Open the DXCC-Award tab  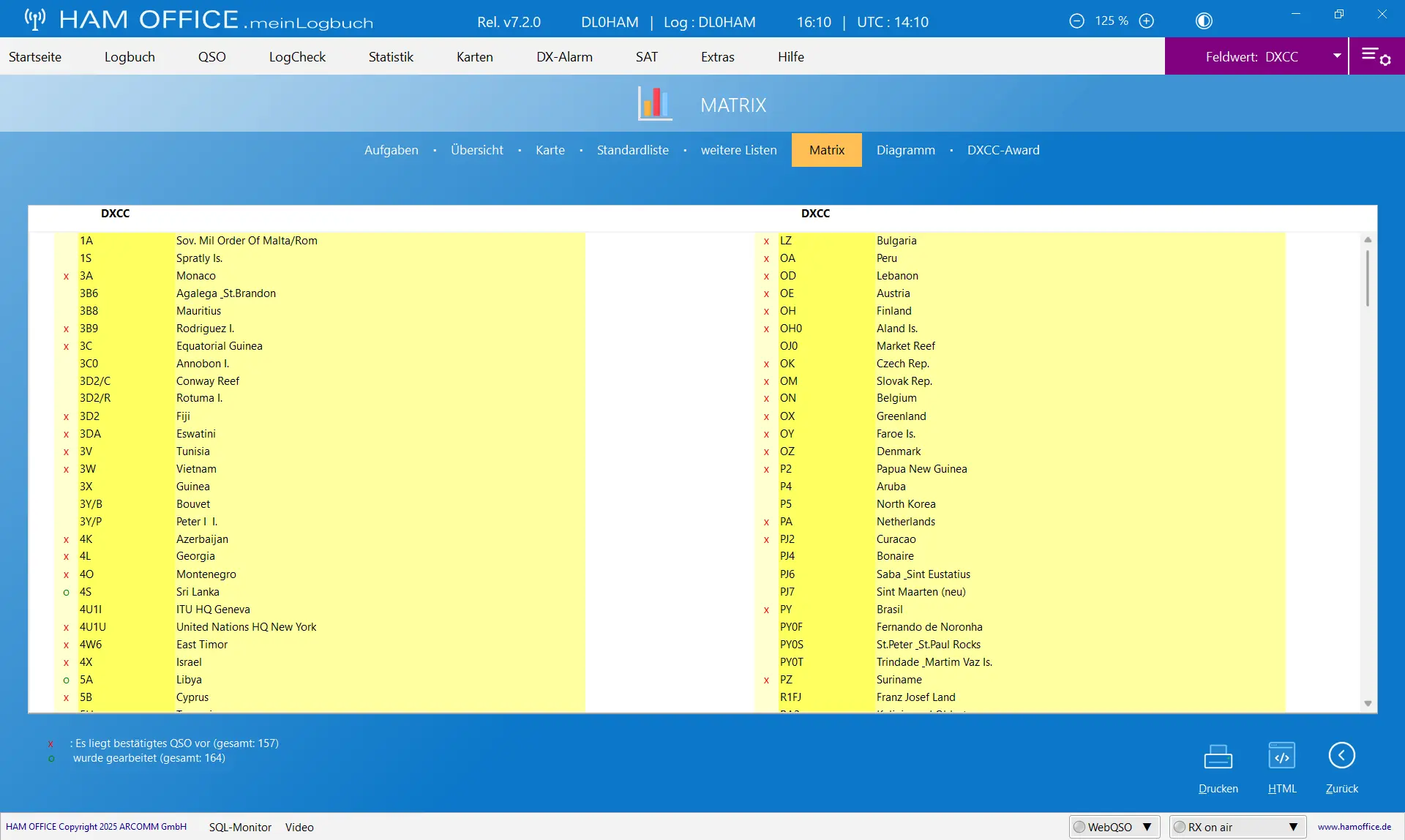click(x=1003, y=150)
